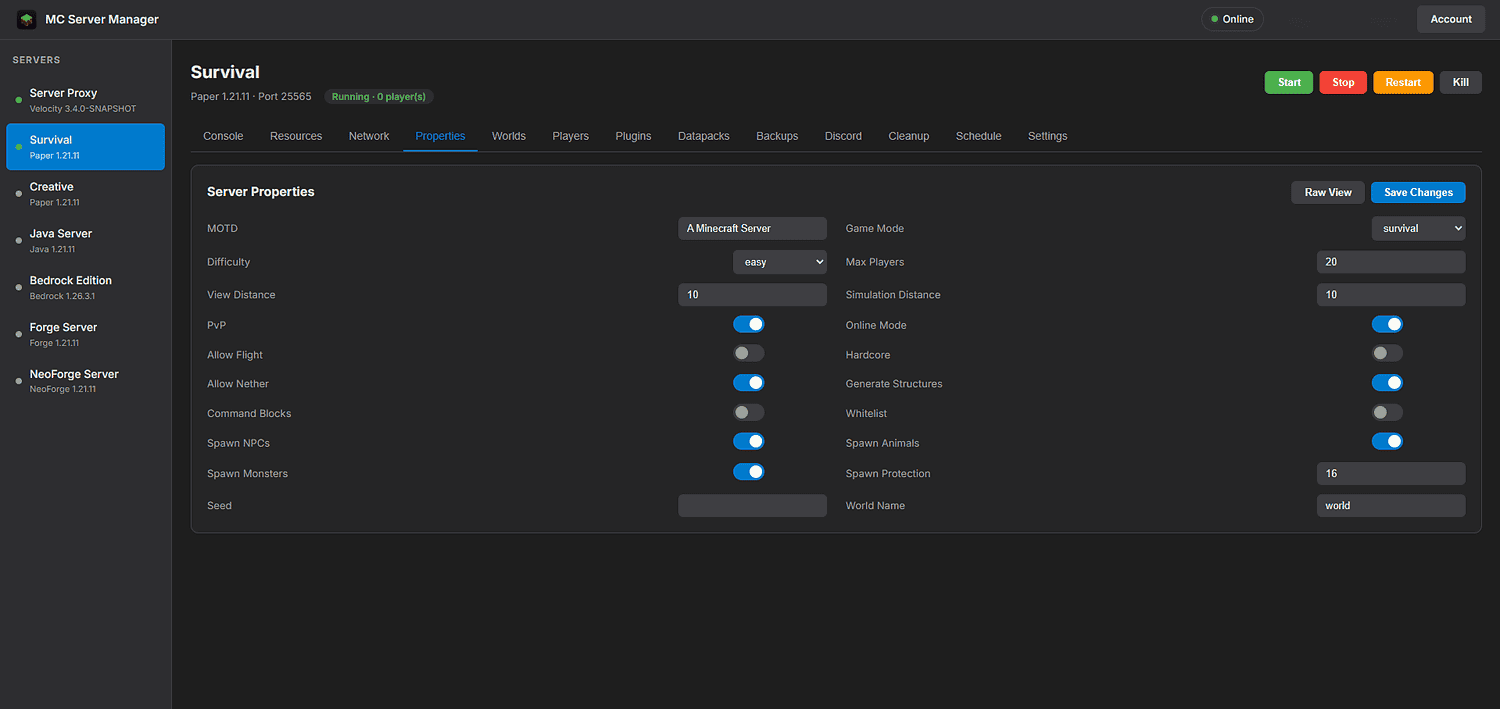The height and width of the screenshot is (709, 1500).
Task: Click the empty Seed field
Action: (x=752, y=506)
